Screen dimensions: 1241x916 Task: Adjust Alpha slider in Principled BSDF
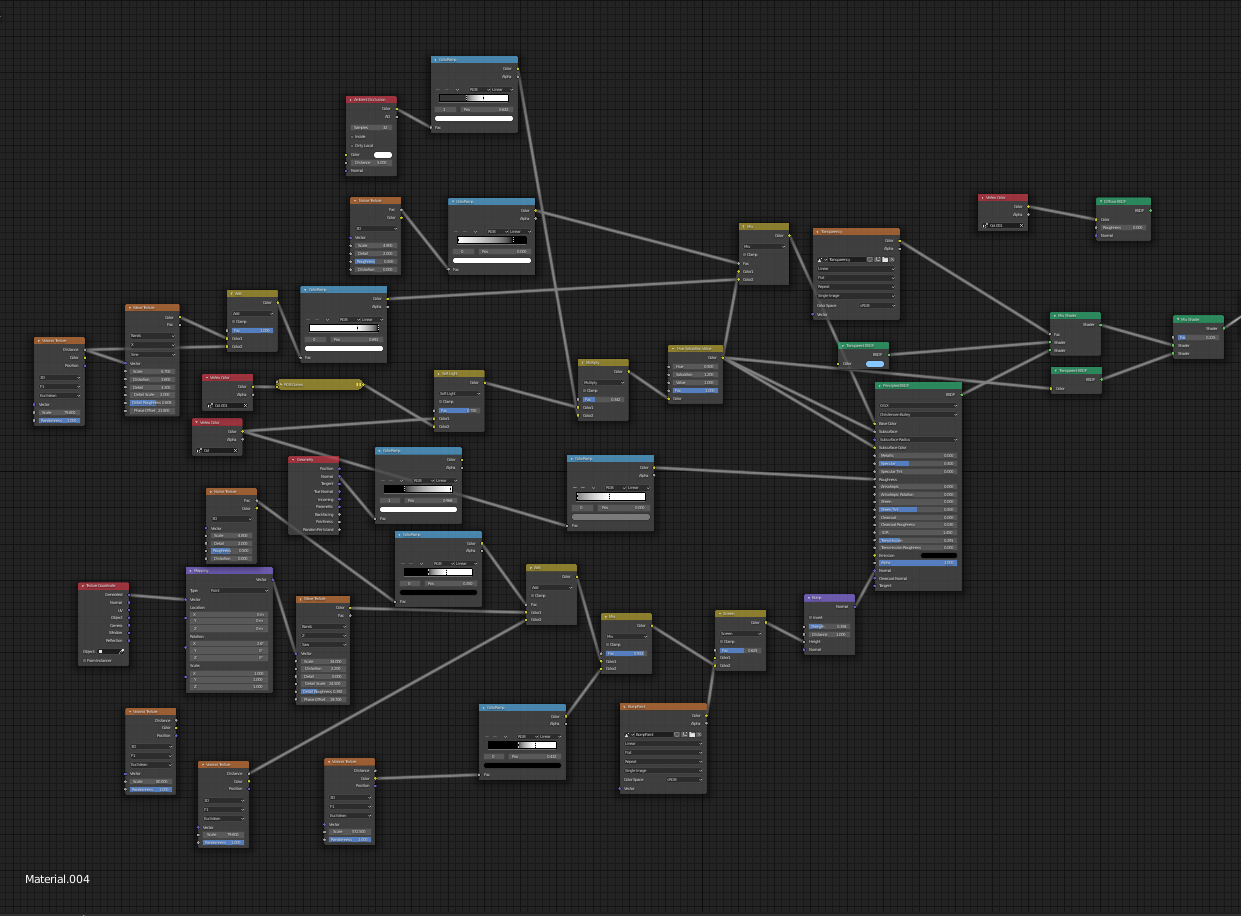click(918, 563)
